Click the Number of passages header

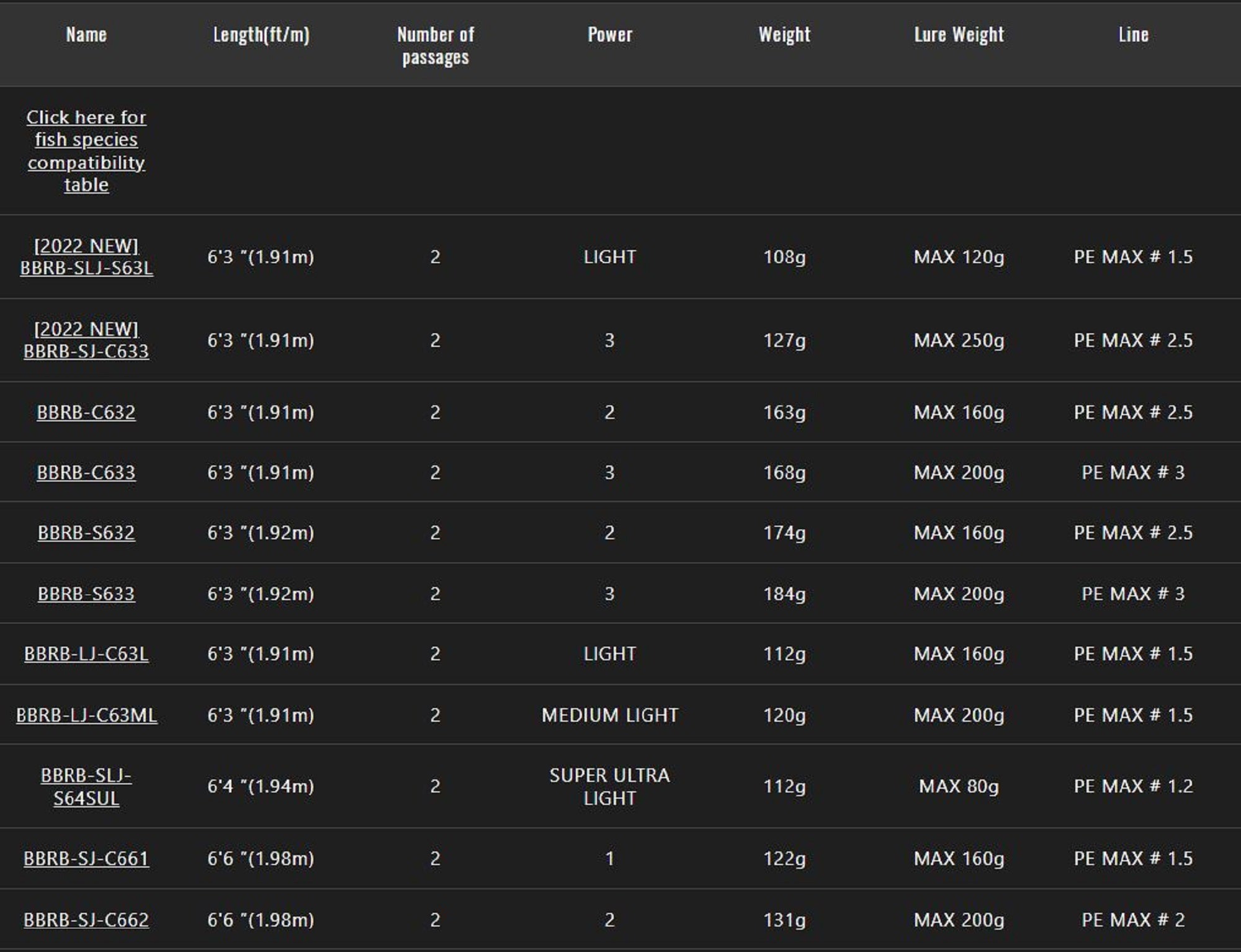click(436, 45)
